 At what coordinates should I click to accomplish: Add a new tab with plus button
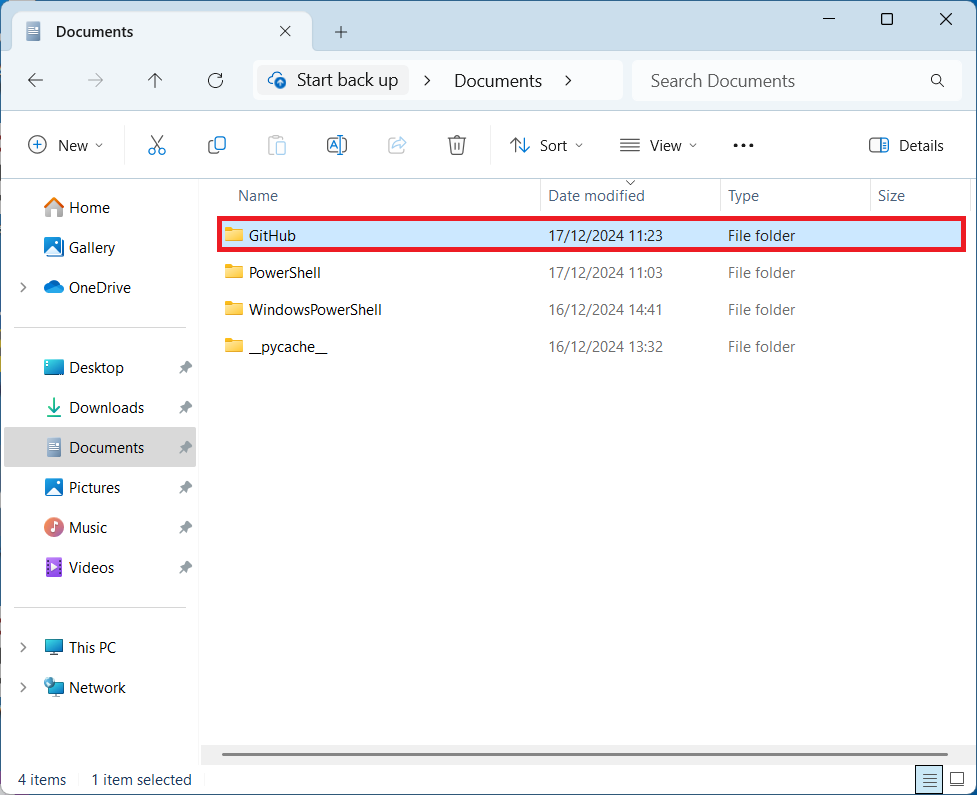click(x=341, y=32)
